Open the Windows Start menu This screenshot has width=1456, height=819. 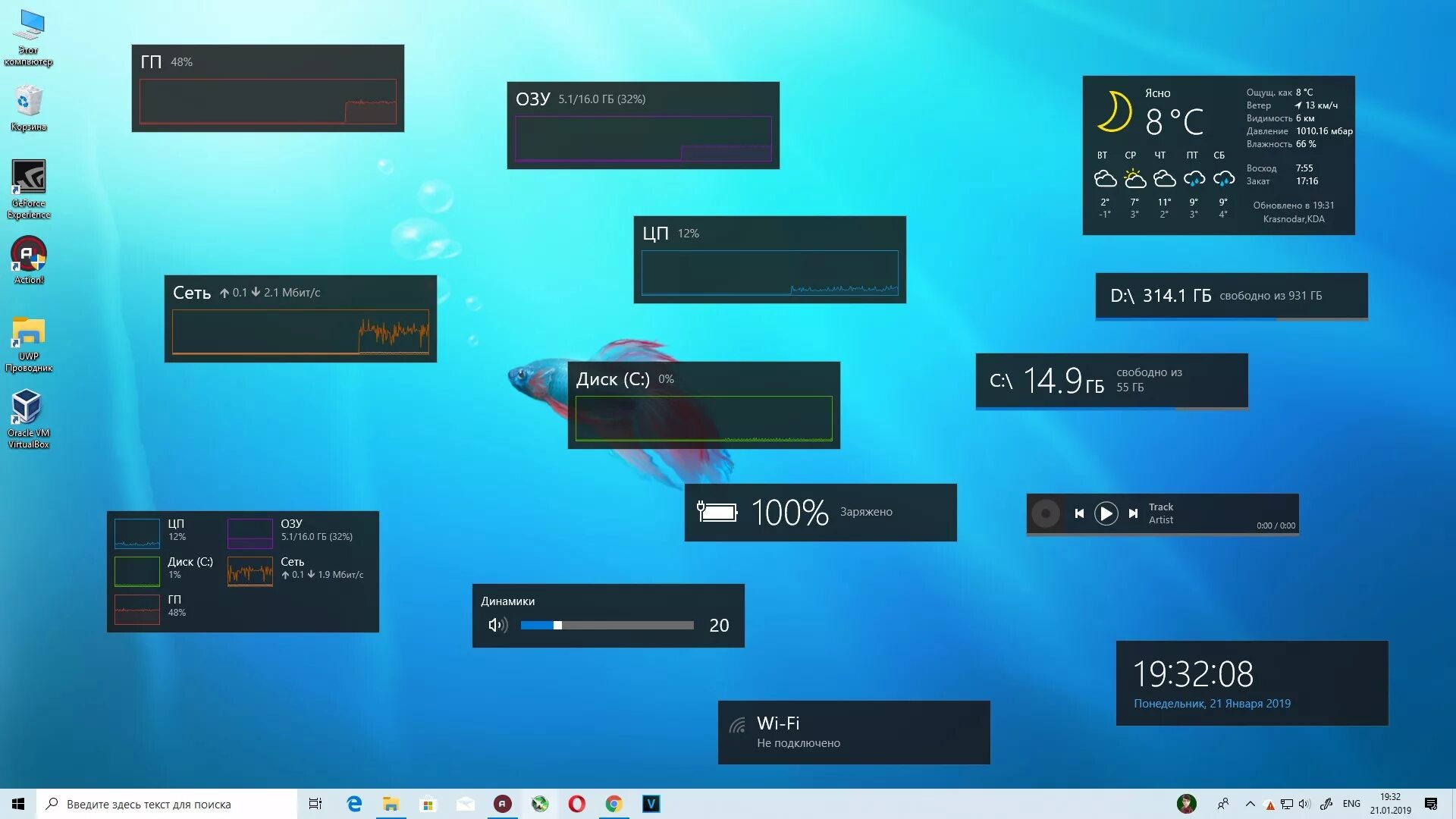pos(18,804)
